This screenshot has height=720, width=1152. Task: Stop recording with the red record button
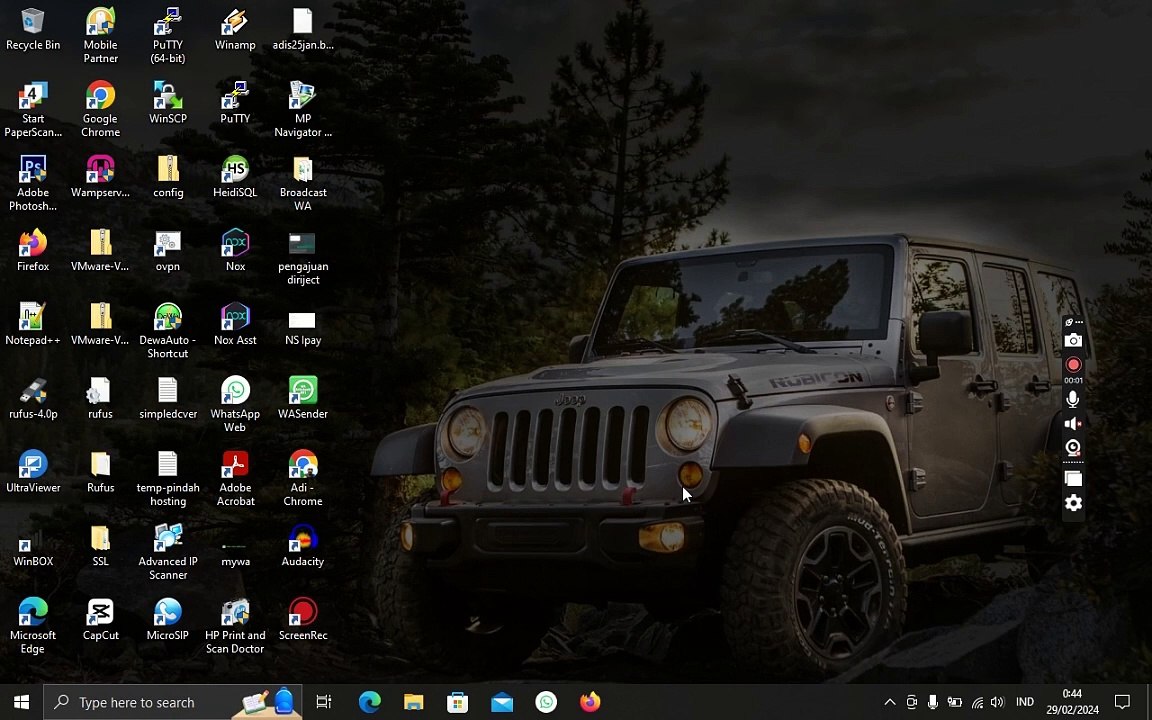coord(1073,365)
